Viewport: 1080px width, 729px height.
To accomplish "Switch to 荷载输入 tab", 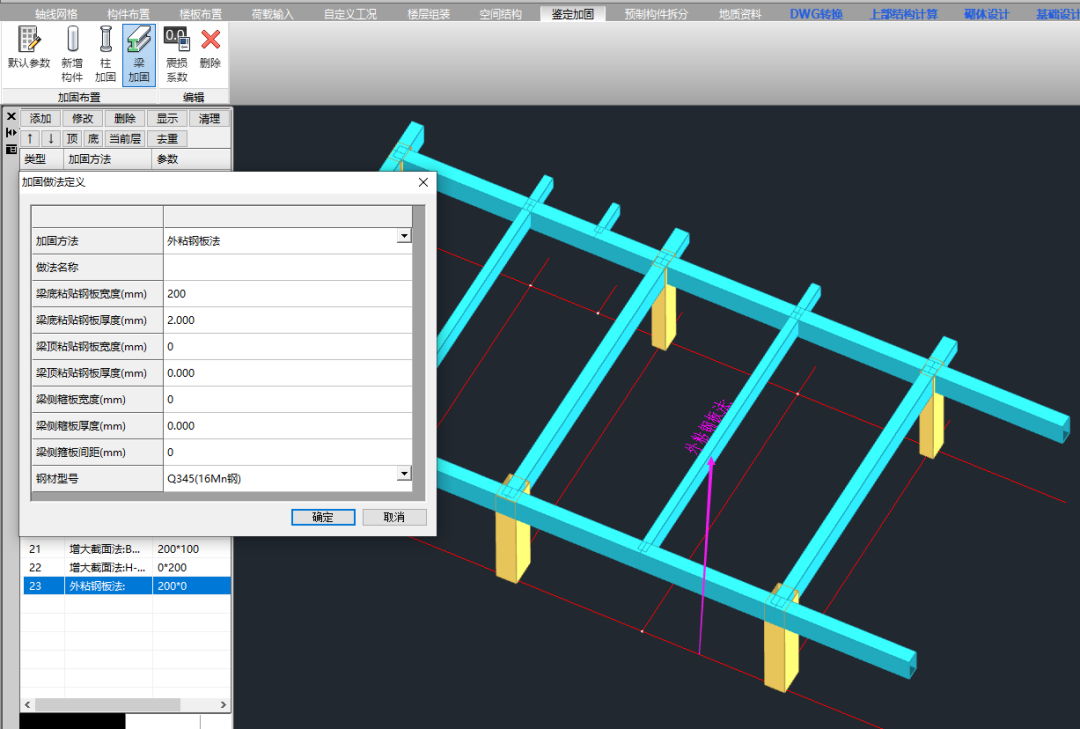I will click(x=272, y=14).
